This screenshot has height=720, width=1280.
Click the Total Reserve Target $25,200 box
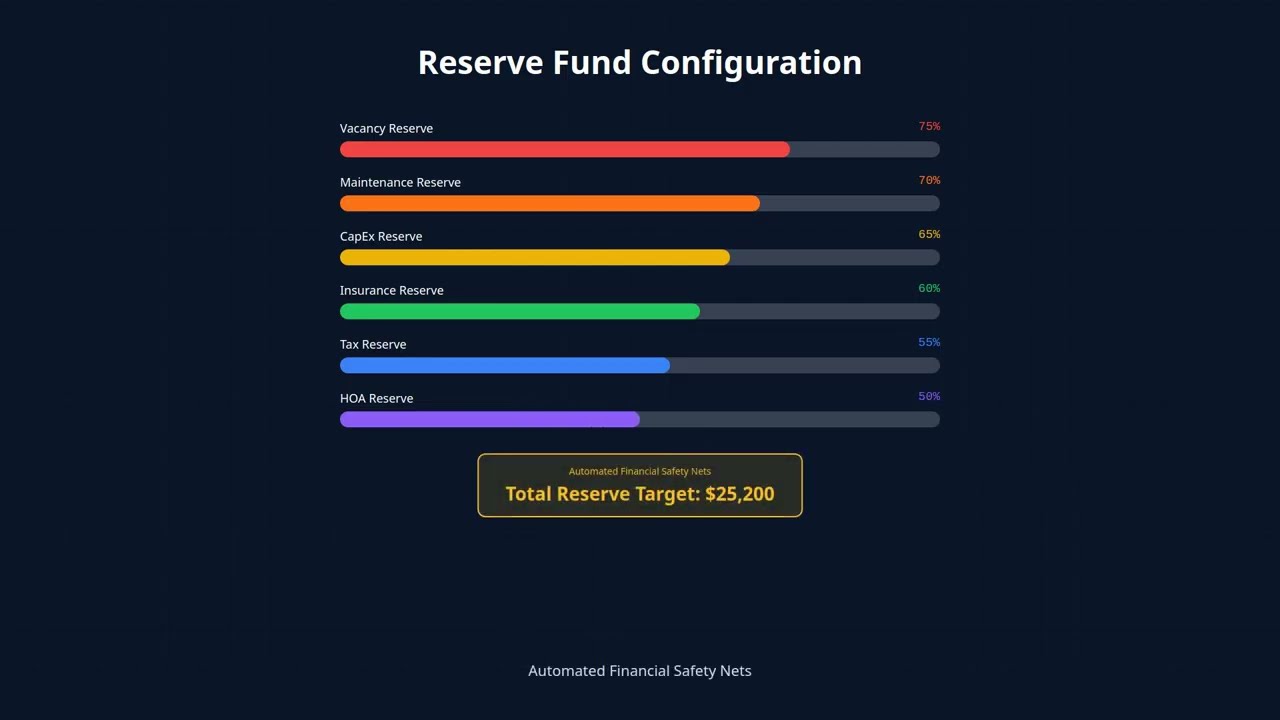[640, 486]
